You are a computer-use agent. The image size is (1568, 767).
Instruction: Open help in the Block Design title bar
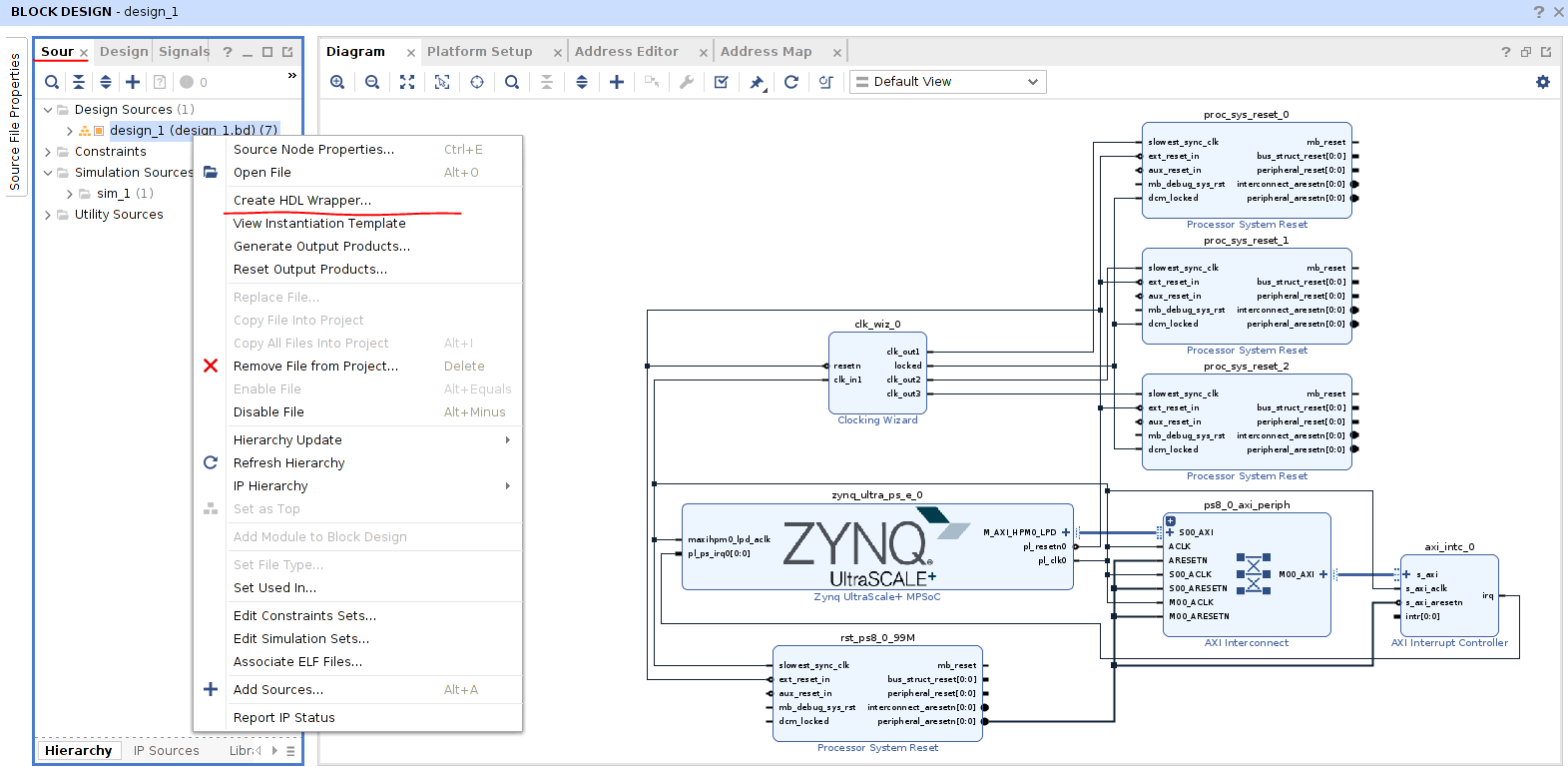(x=1538, y=12)
